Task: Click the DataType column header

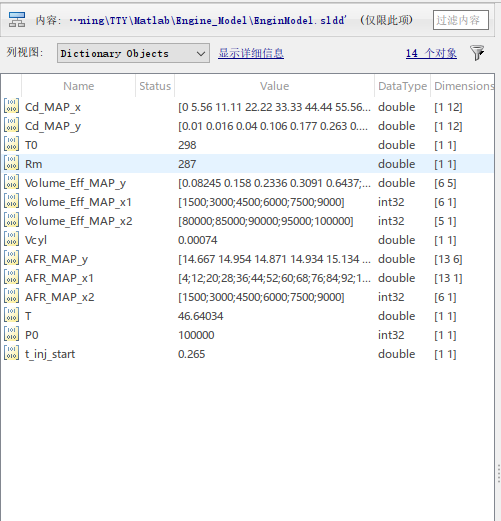Action: click(x=402, y=86)
